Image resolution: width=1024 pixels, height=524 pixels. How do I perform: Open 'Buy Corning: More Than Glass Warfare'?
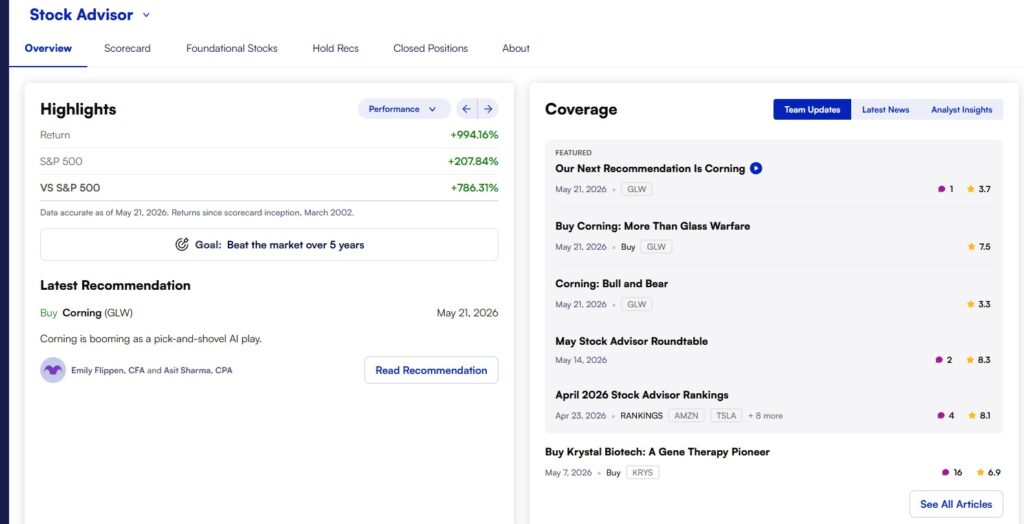pyautogui.click(x=652, y=226)
